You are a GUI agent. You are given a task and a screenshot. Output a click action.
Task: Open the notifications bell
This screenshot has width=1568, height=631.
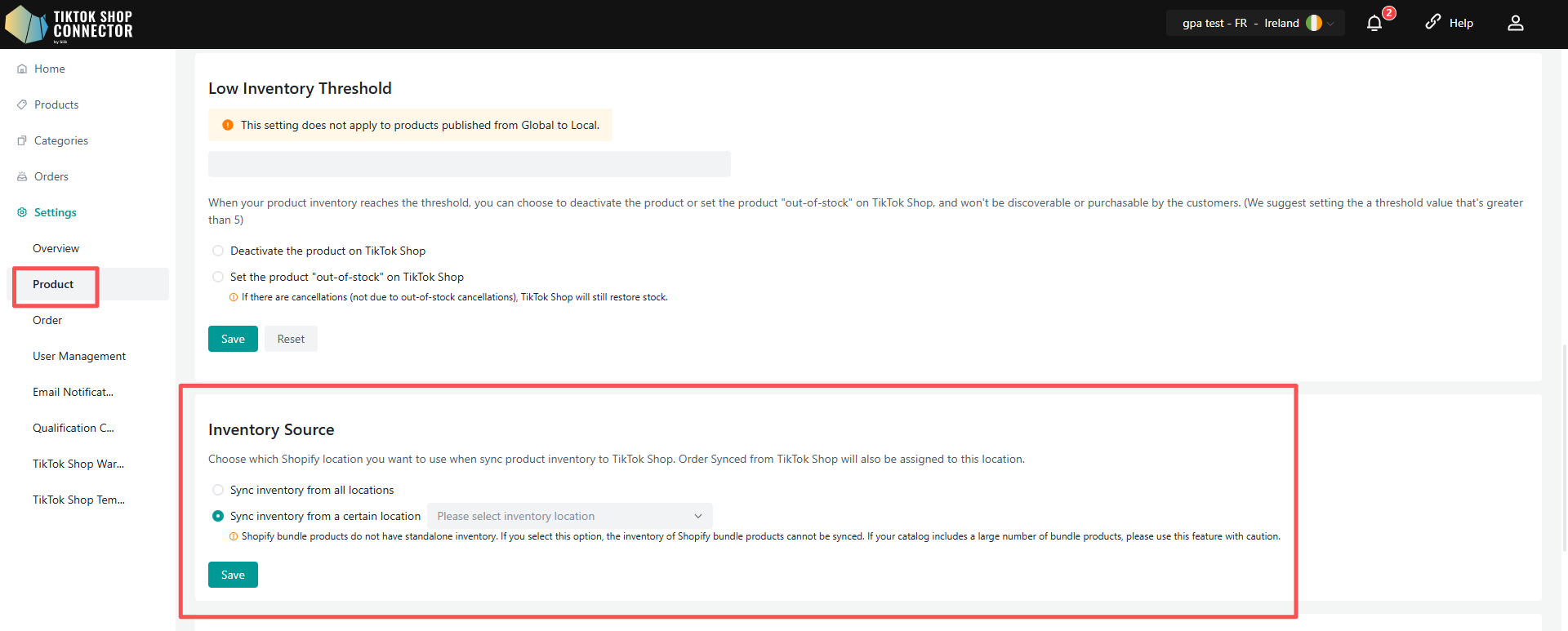1374,24
